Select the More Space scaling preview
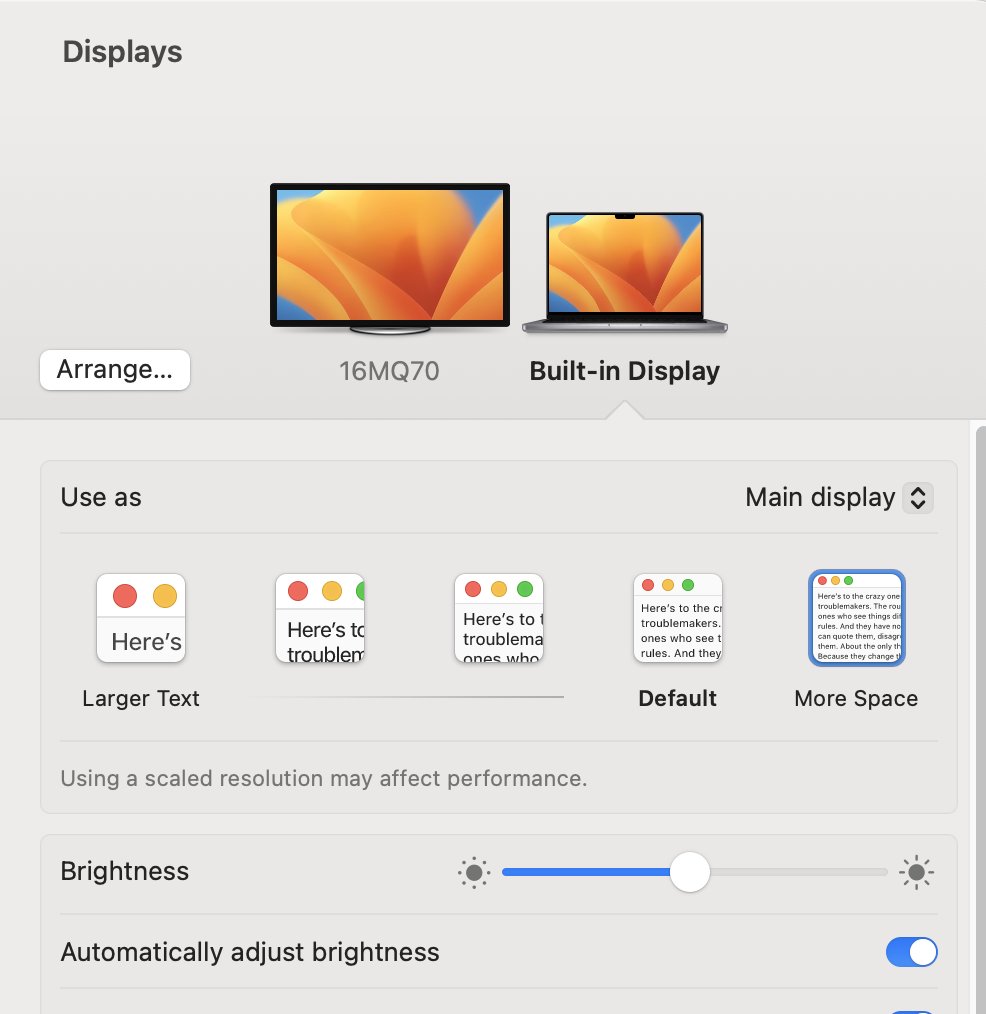 coord(856,617)
